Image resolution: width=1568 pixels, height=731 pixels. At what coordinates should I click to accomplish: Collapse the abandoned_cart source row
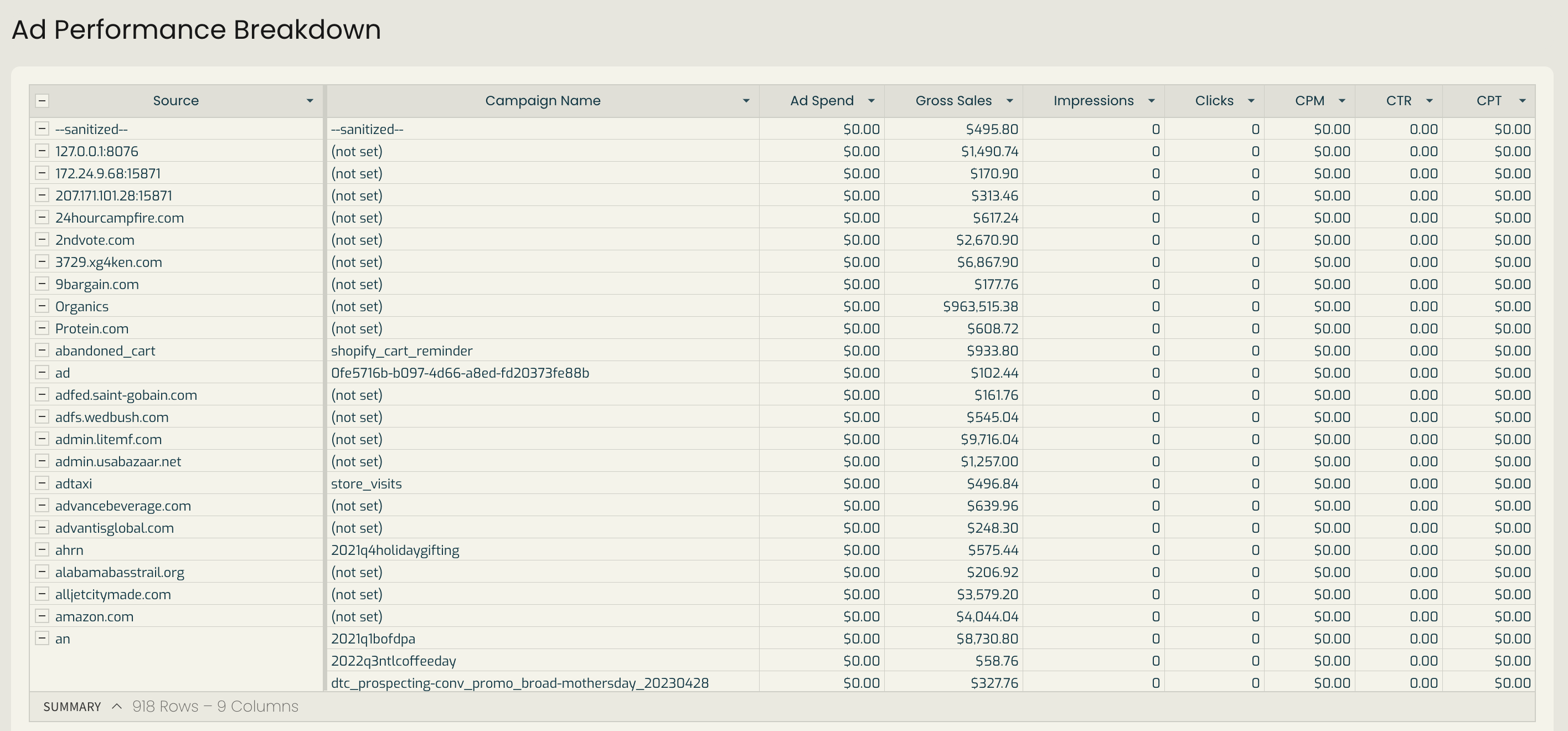[x=42, y=350]
